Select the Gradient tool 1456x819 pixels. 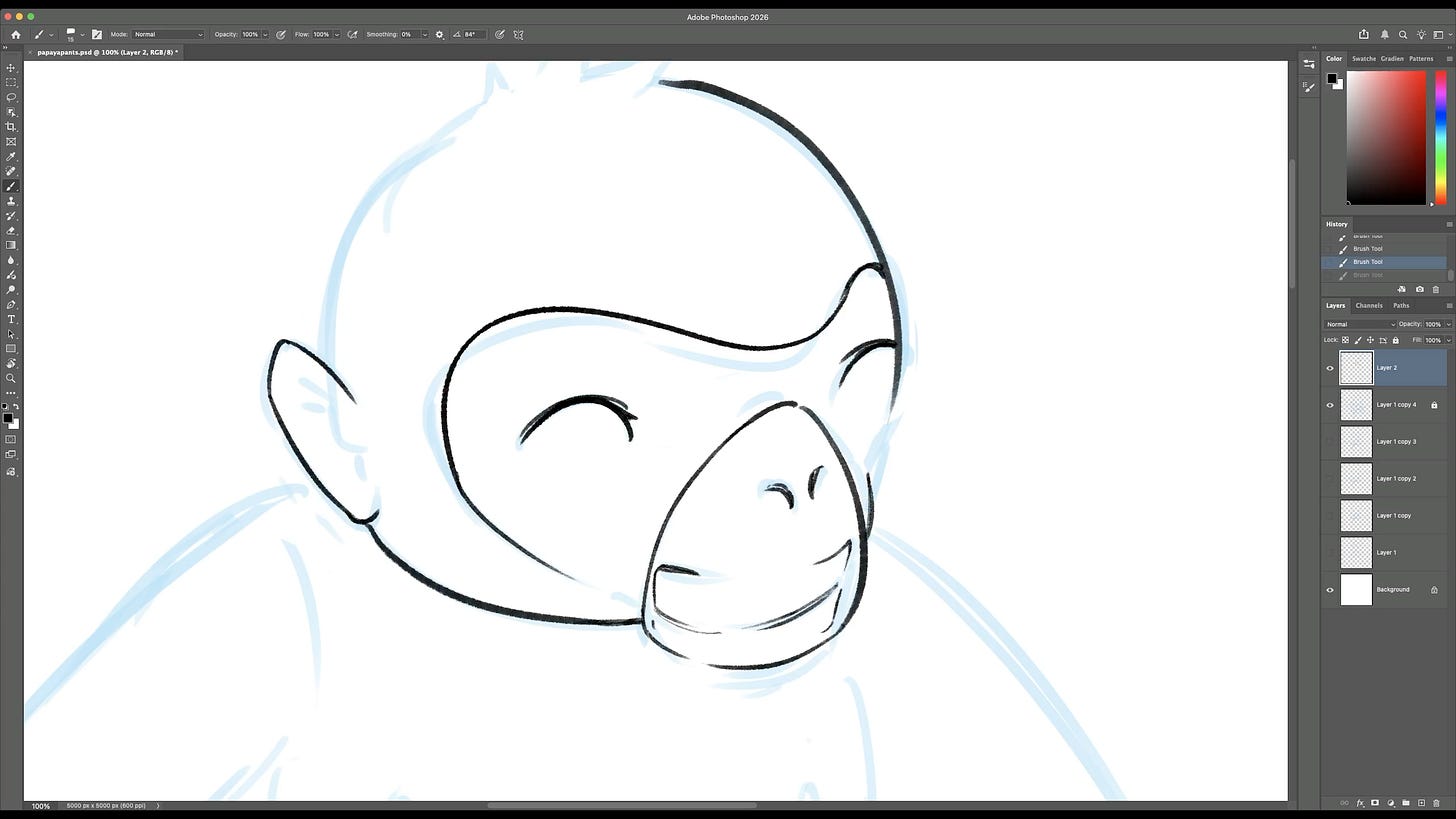click(x=11, y=245)
